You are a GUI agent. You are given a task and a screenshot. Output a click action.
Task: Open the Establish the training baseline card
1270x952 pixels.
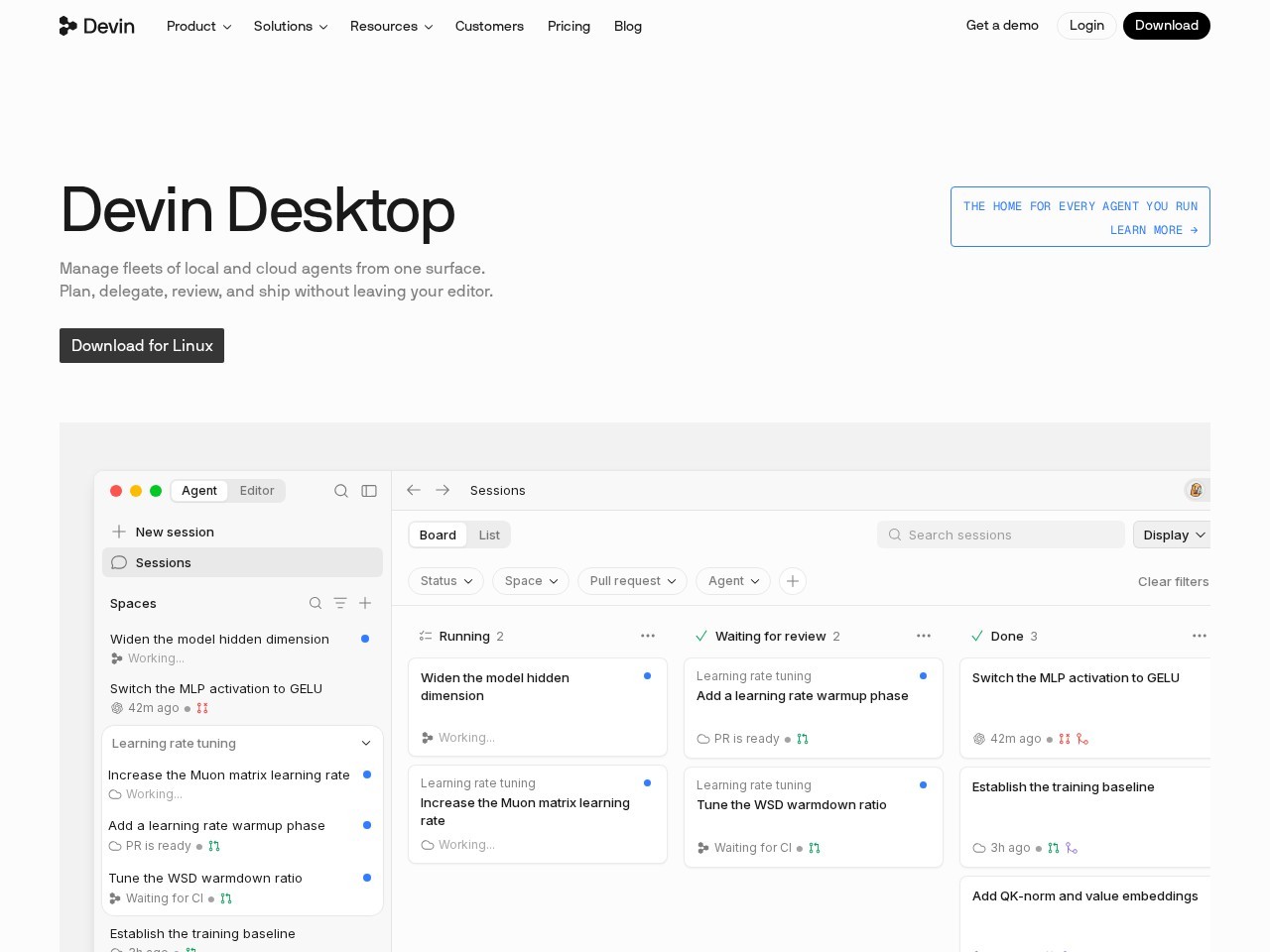[x=1085, y=817]
